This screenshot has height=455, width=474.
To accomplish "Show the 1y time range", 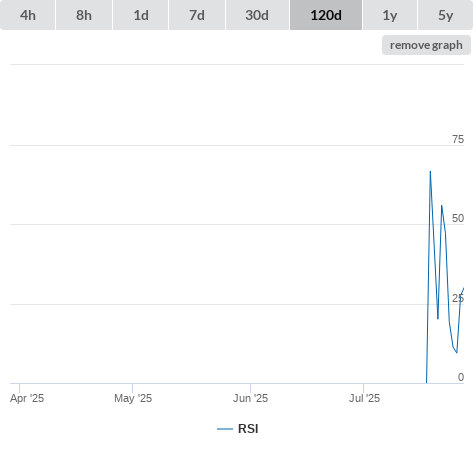I will click(390, 15).
